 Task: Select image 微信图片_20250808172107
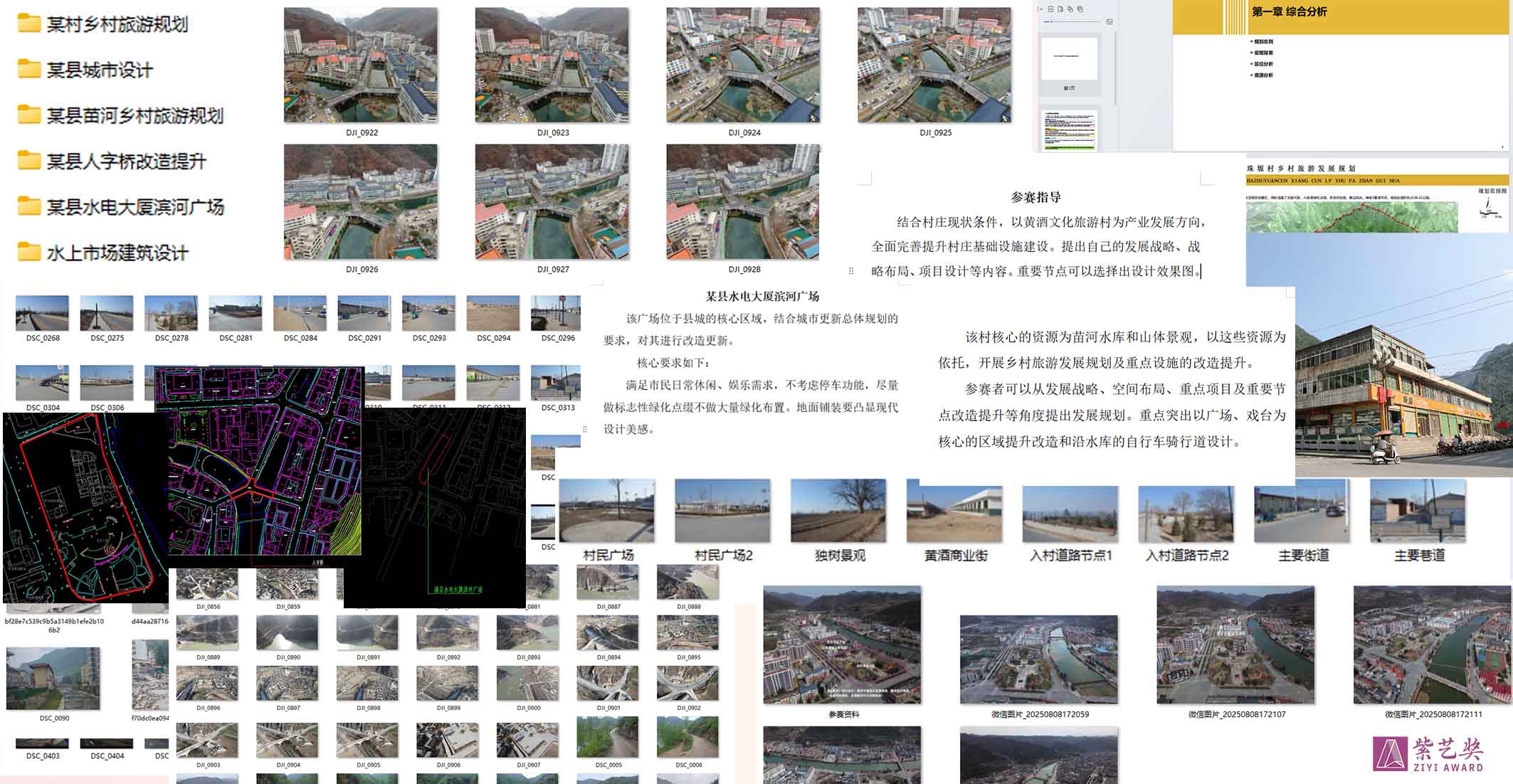(x=1235, y=645)
